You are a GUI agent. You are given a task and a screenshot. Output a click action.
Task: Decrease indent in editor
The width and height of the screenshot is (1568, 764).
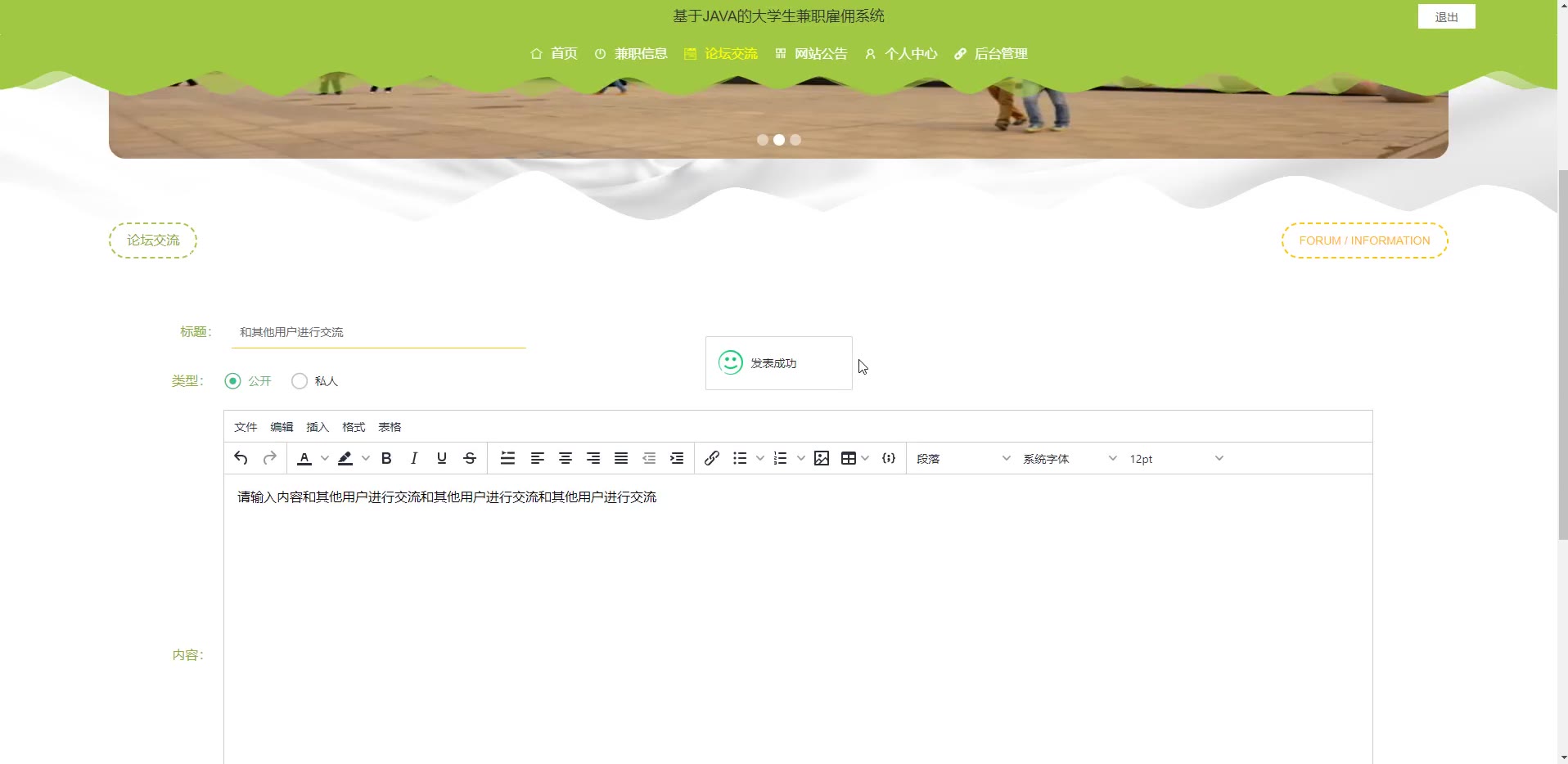(x=649, y=458)
